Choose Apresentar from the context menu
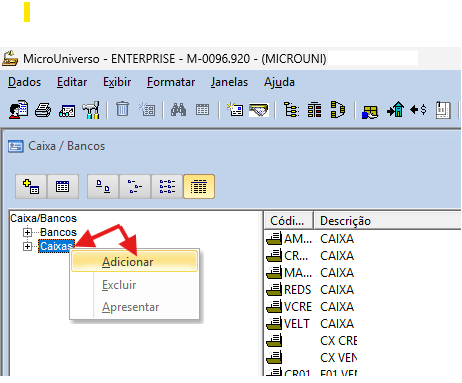This screenshot has width=462, height=383. [x=135, y=307]
